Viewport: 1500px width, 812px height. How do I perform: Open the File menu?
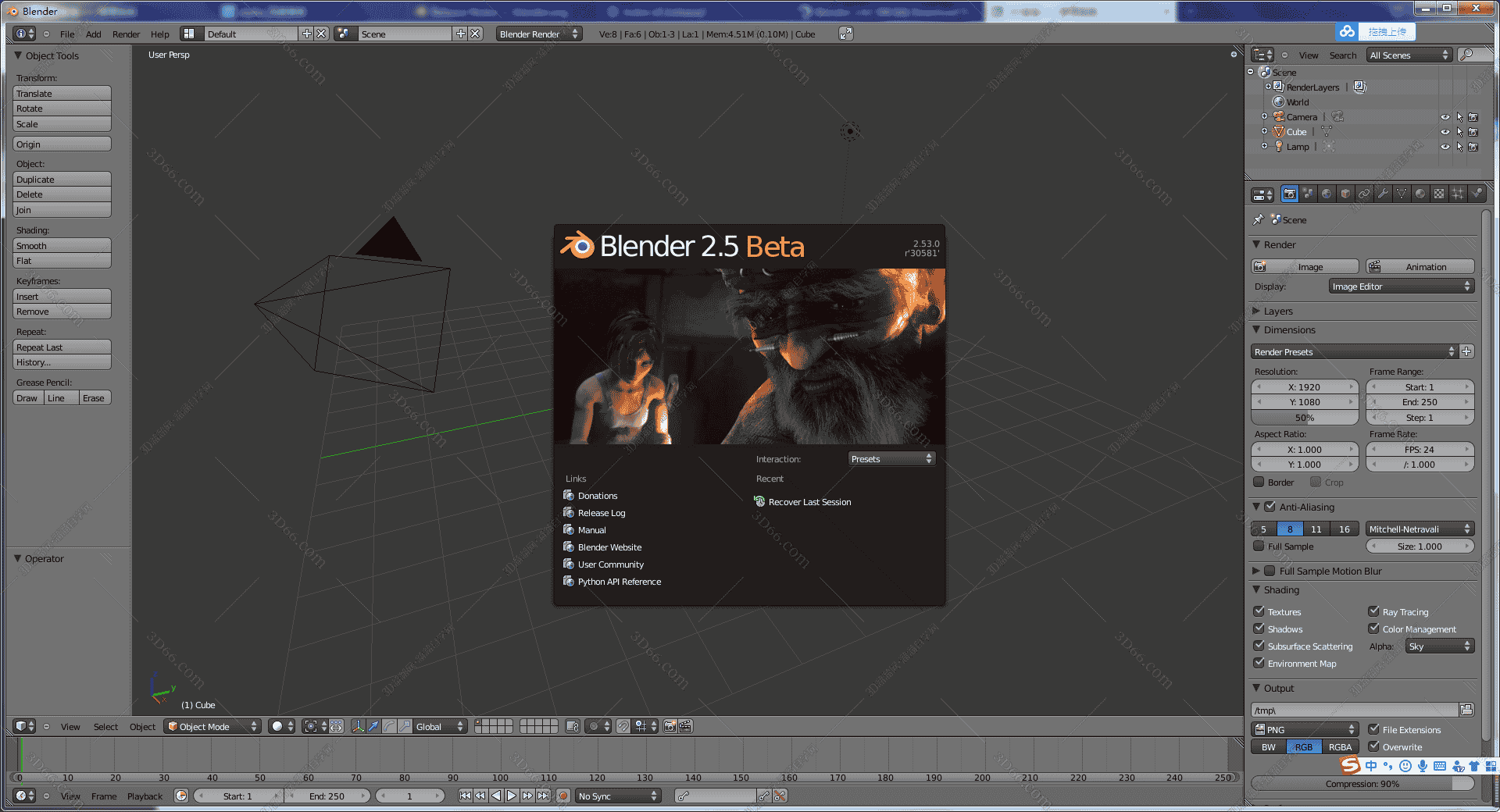click(x=67, y=34)
